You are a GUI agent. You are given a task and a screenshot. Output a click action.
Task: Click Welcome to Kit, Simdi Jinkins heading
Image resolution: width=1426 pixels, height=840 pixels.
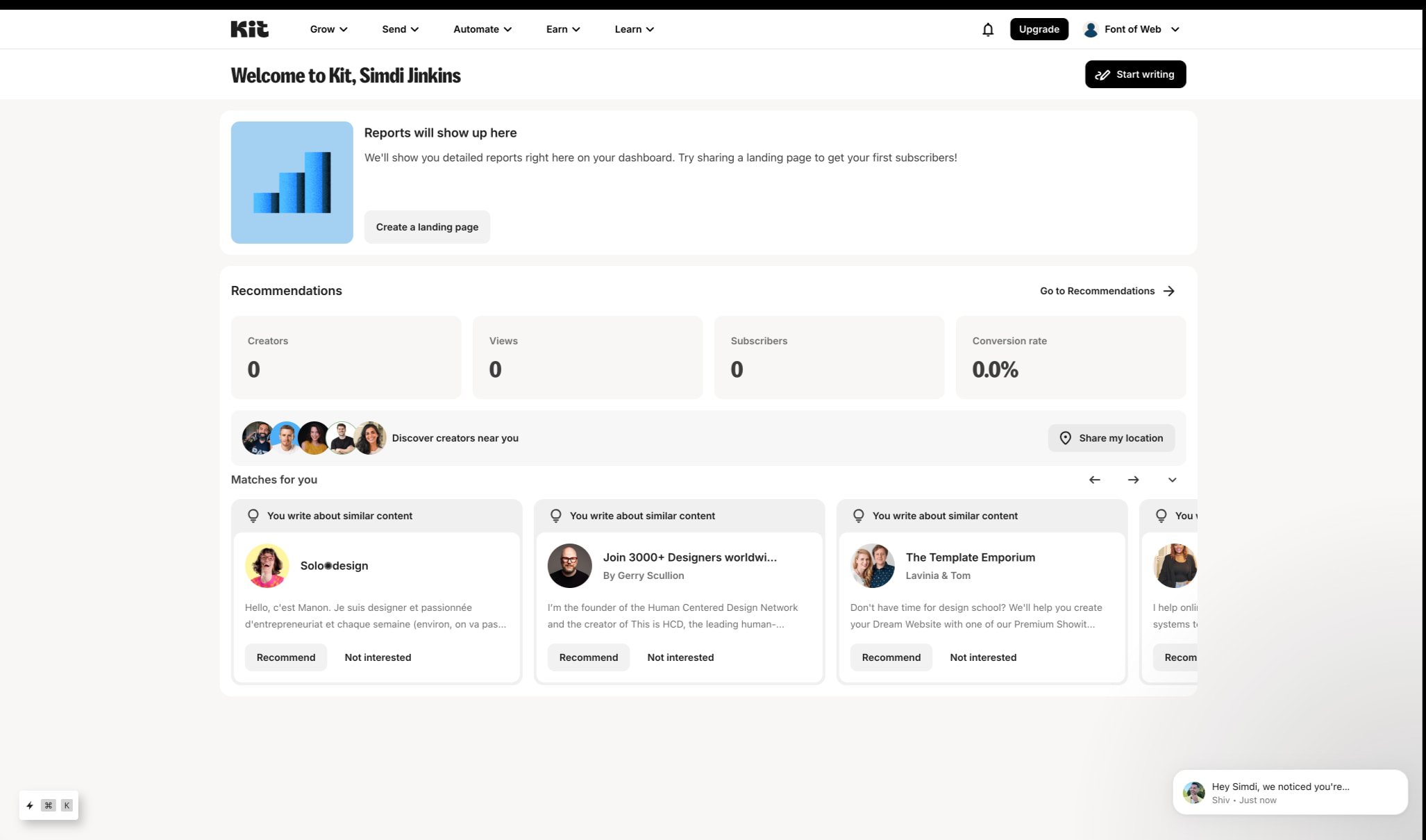pos(345,75)
